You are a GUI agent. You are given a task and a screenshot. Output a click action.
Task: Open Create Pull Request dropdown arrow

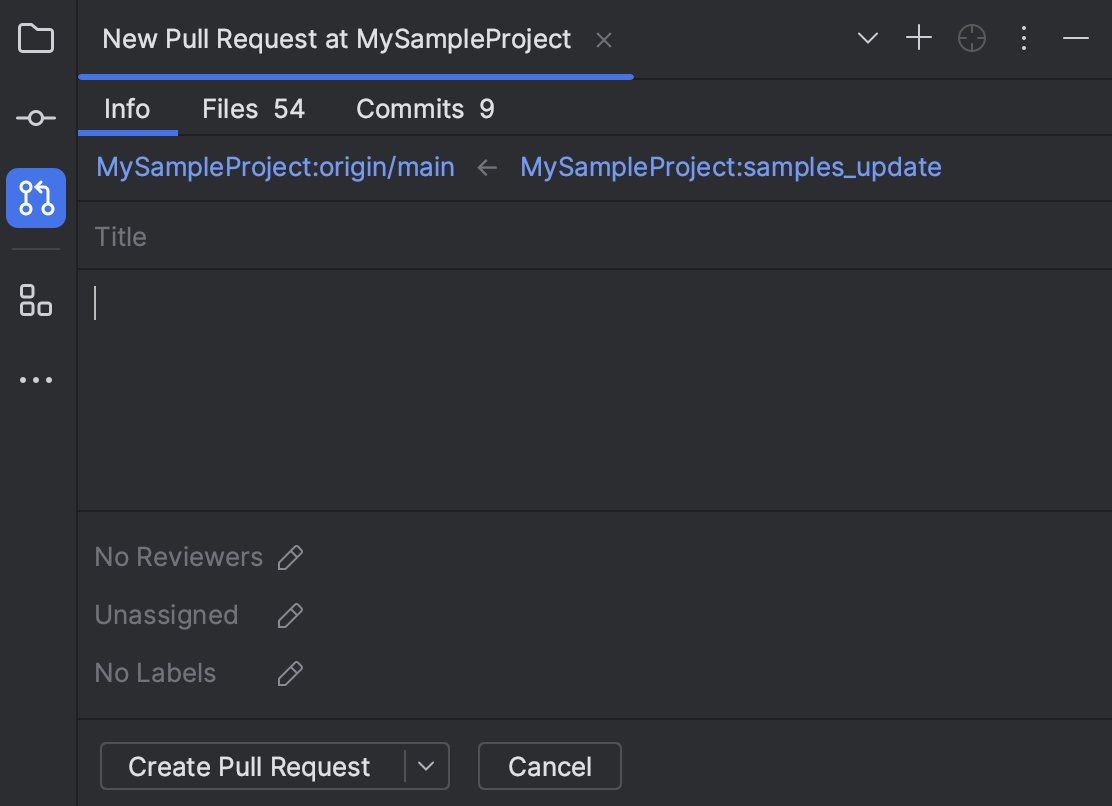pos(426,767)
